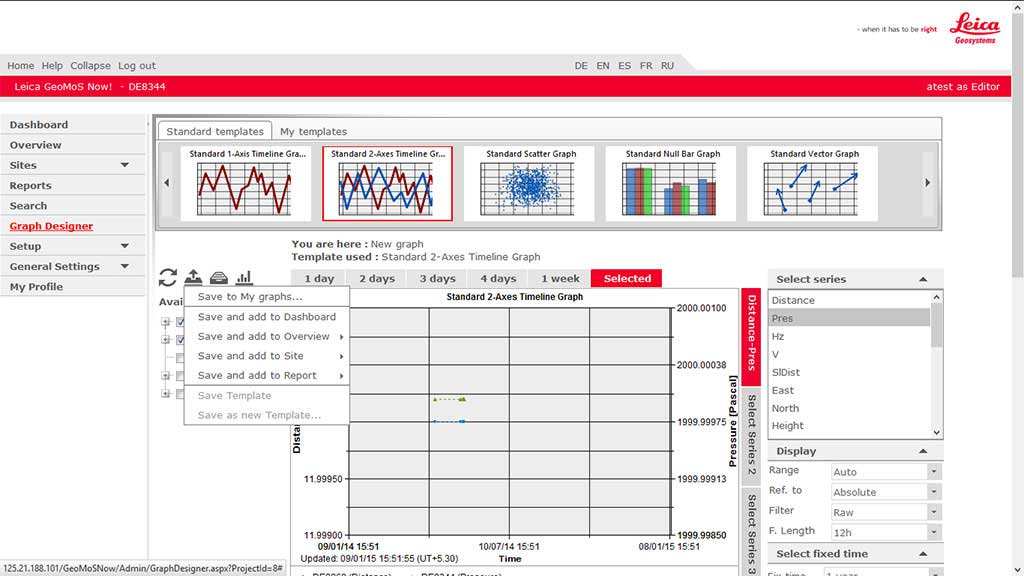
Task: Open the Help link
Action: click(x=52, y=65)
